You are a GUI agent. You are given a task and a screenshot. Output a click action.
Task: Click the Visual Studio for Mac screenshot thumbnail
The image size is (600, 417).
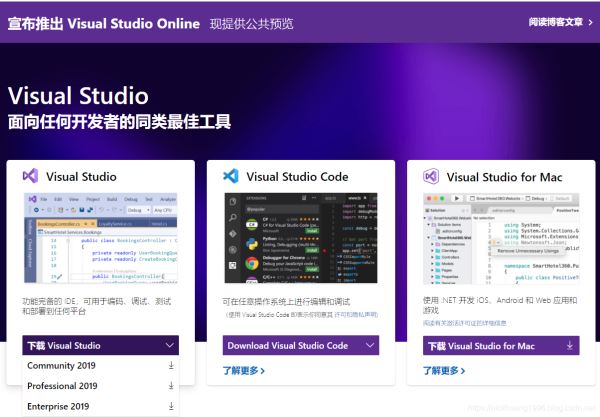pyautogui.click(x=501, y=238)
